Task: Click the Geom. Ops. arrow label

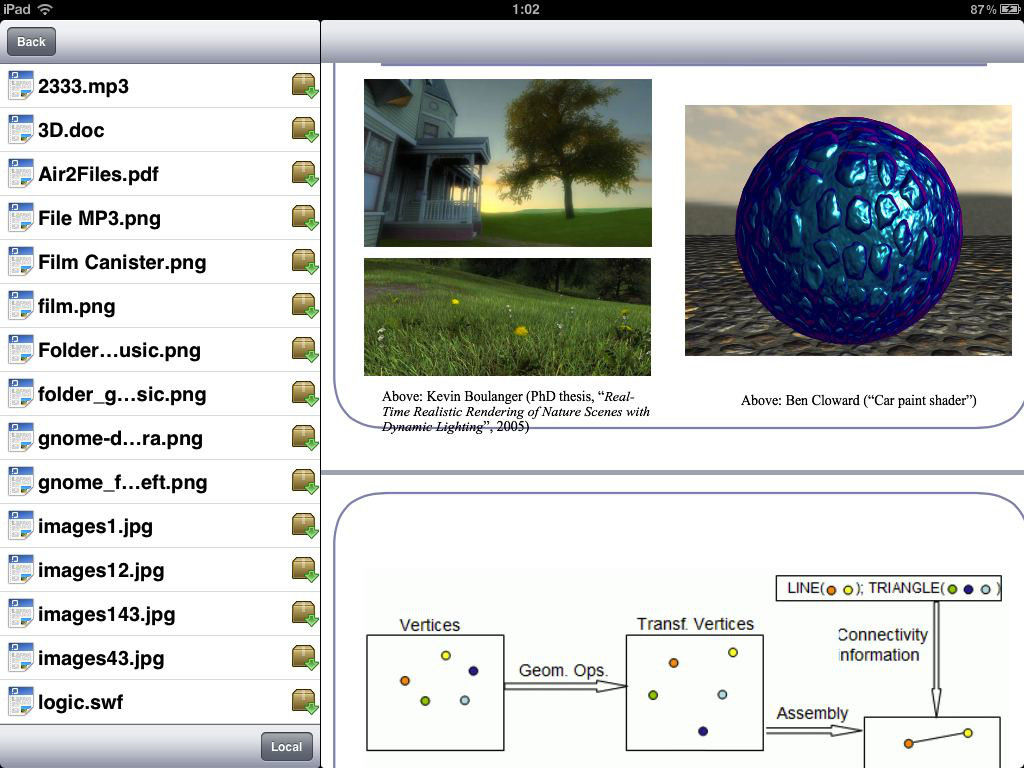Action: [x=564, y=670]
